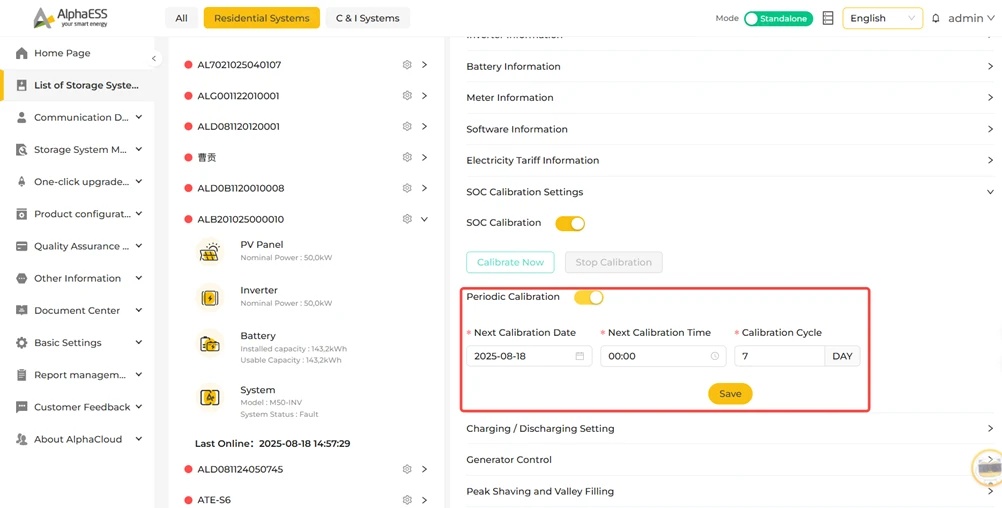Click the ATE-S6 system entry

[214, 500]
